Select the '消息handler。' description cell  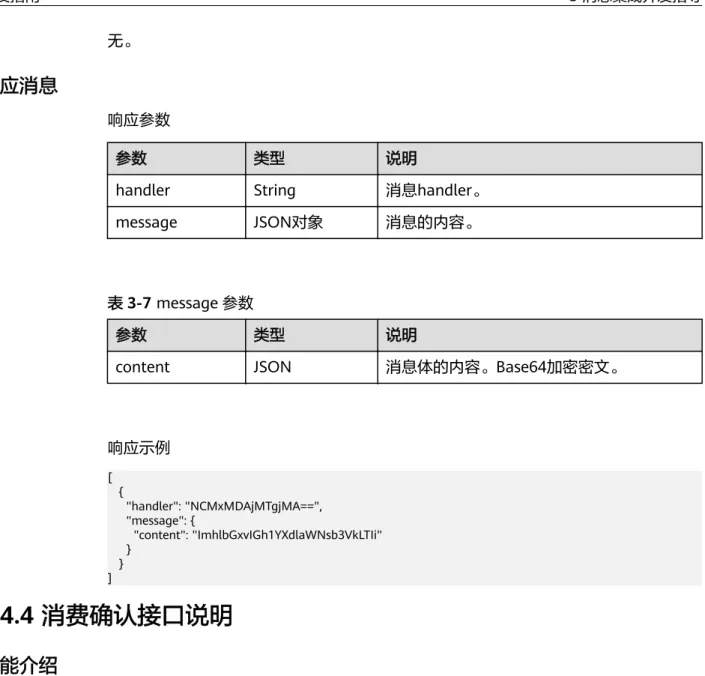coord(540,191)
